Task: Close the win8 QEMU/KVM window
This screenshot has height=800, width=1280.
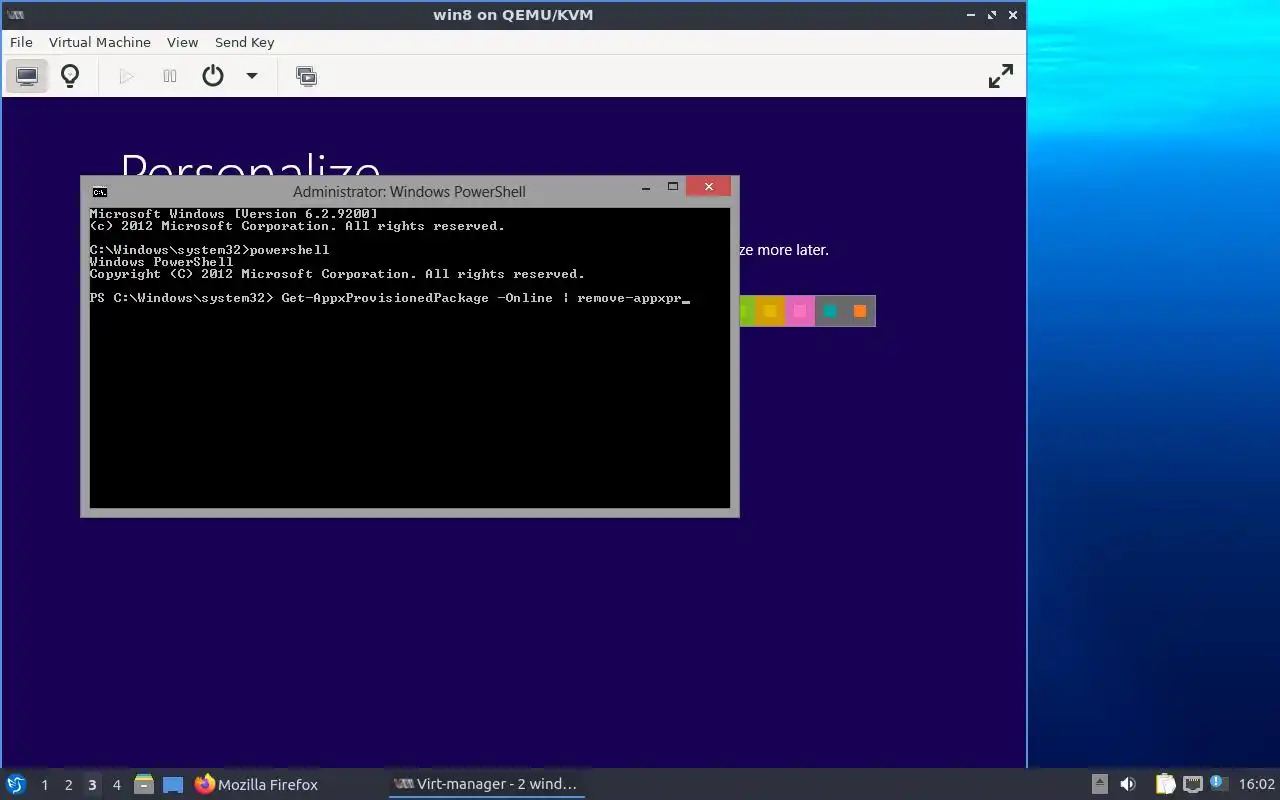Action: [x=1013, y=15]
